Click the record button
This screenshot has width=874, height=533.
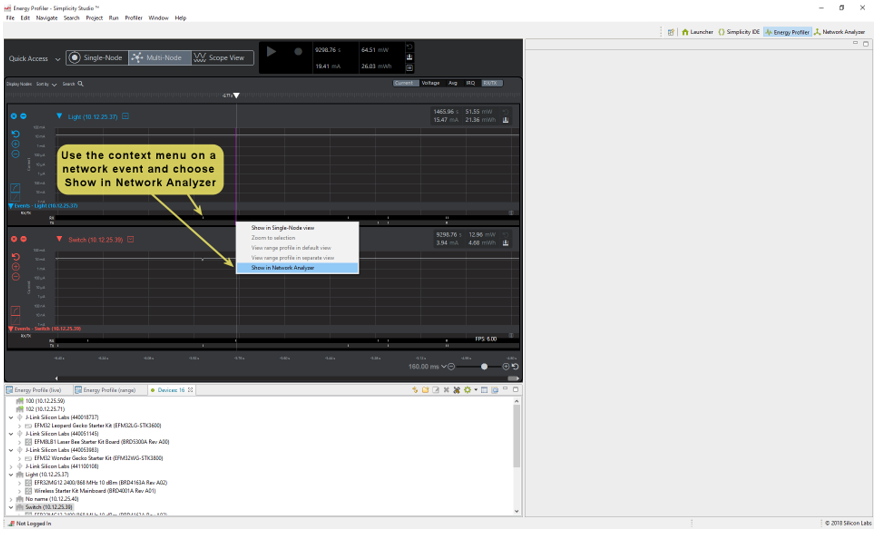point(298,51)
